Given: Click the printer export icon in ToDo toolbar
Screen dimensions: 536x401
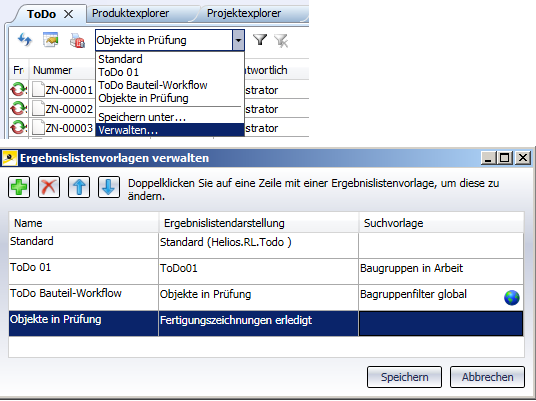Looking at the screenshot, I should 77,41.
